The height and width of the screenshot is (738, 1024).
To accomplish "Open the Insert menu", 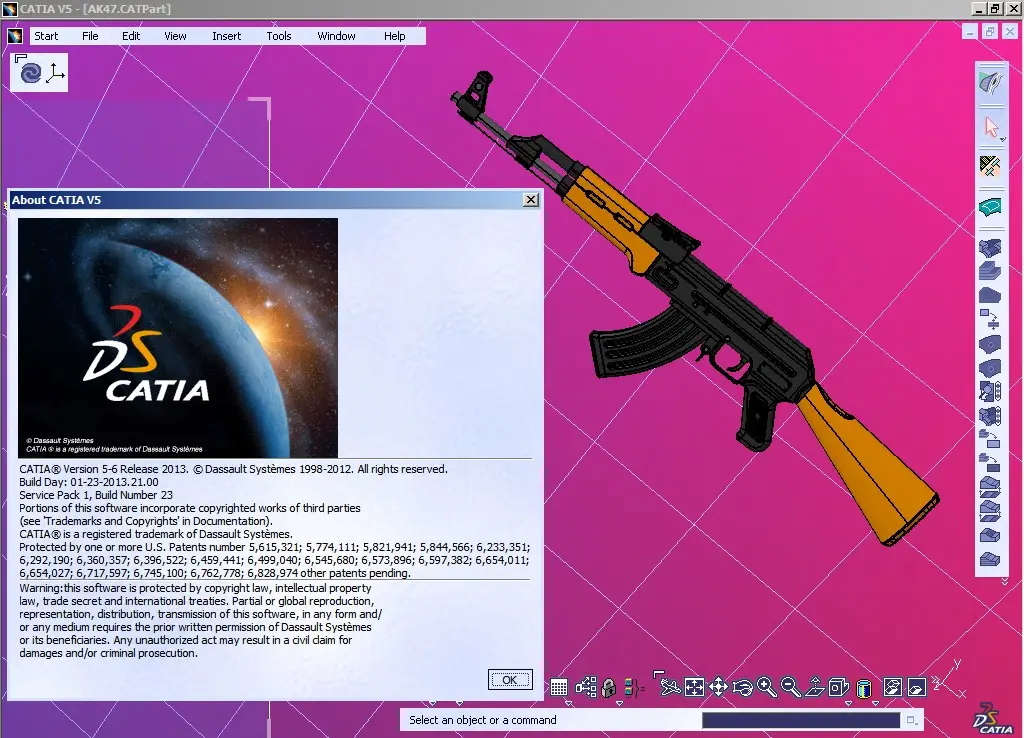I will [227, 36].
